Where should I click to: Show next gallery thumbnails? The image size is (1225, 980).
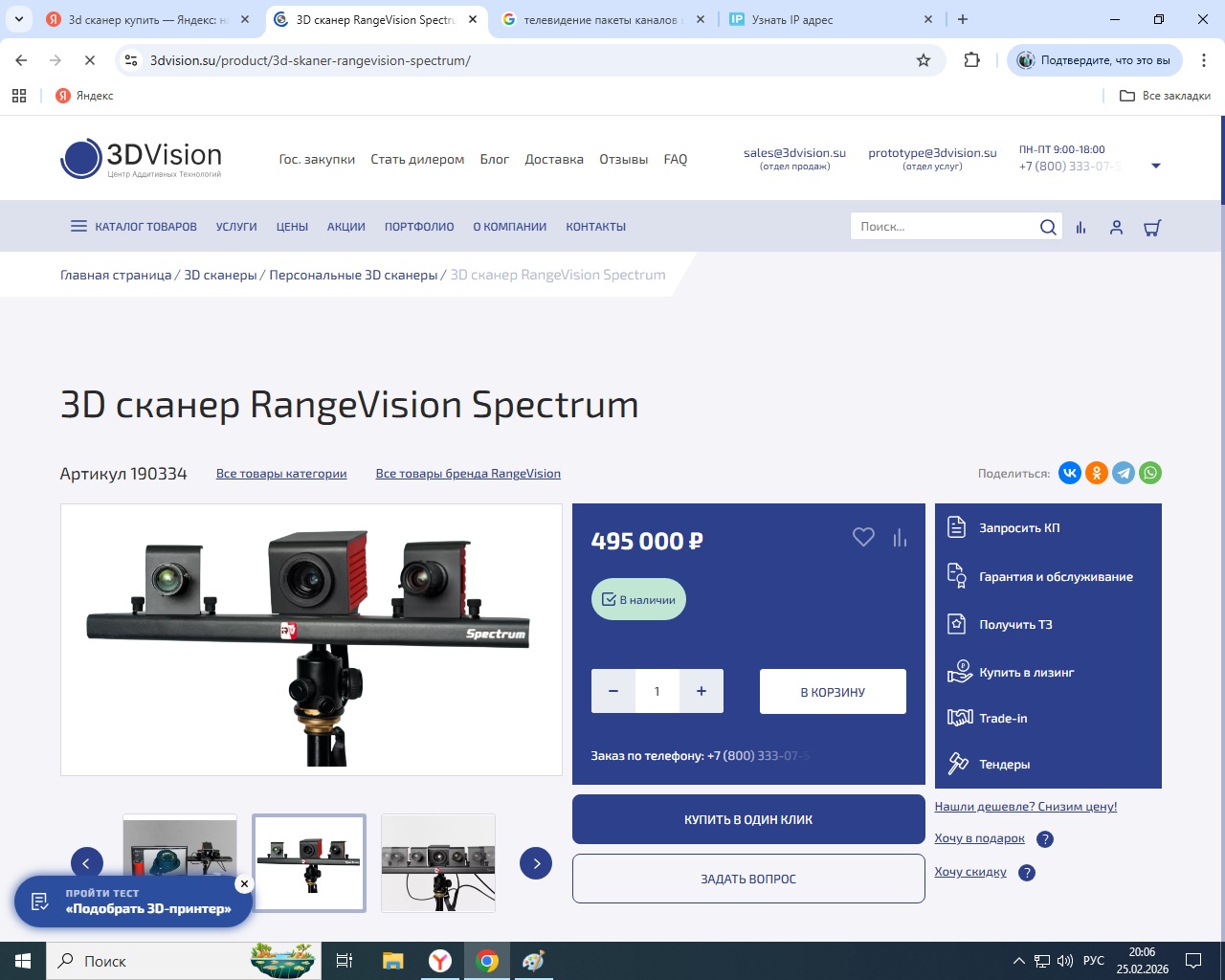pos(536,863)
